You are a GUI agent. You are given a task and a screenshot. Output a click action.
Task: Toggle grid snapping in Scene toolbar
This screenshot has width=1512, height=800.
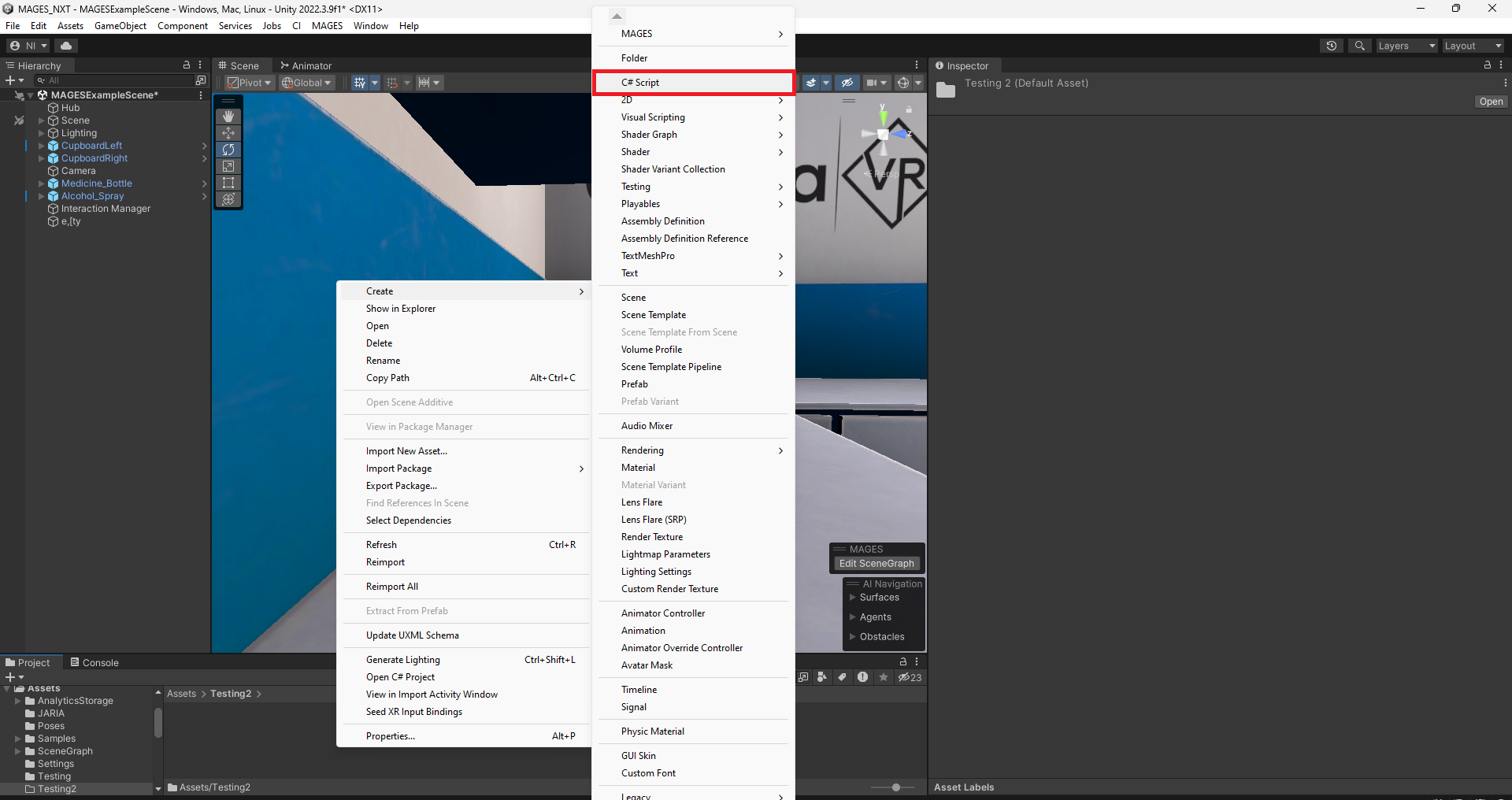pos(392,83)
